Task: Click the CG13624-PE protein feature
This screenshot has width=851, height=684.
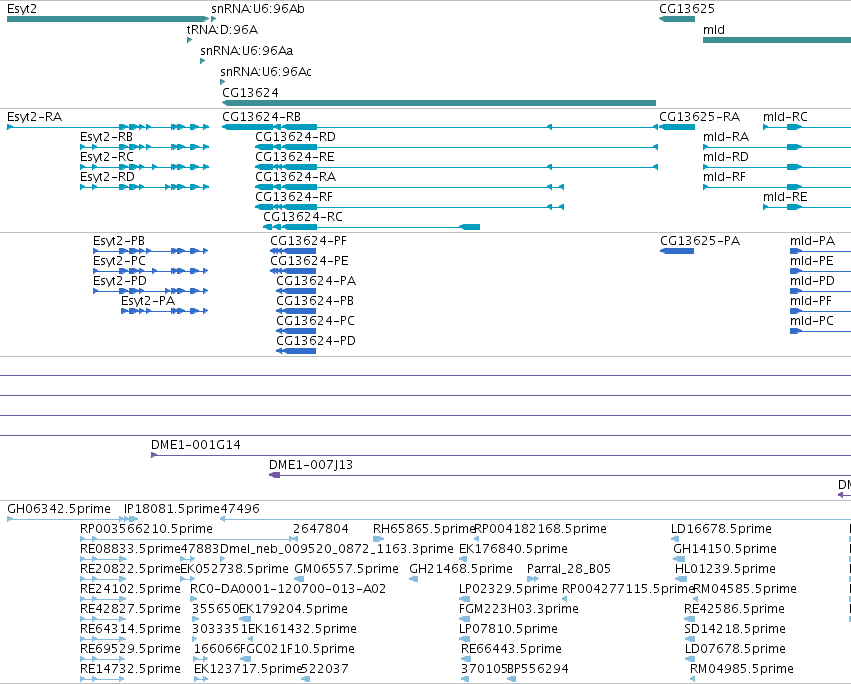Action: 293,271
